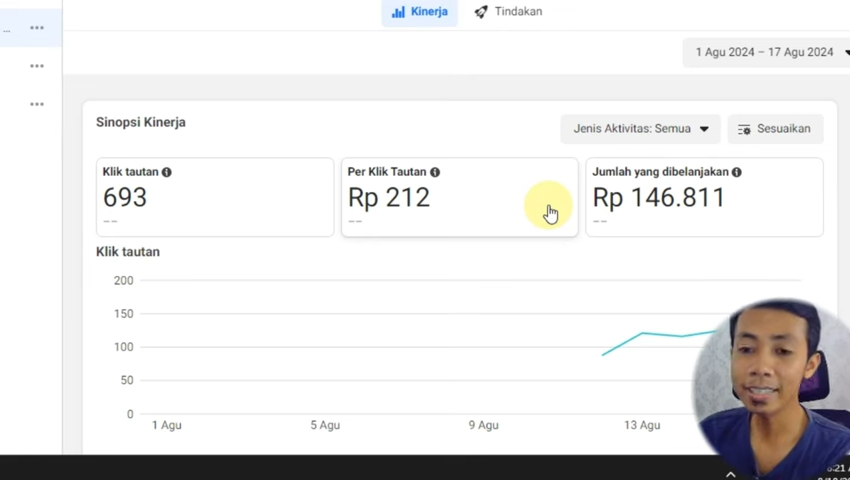Open the top sidebar three-dot menu
Viewport: 850px width, 480px height.
pyautogui.click(x=37, y=28)
